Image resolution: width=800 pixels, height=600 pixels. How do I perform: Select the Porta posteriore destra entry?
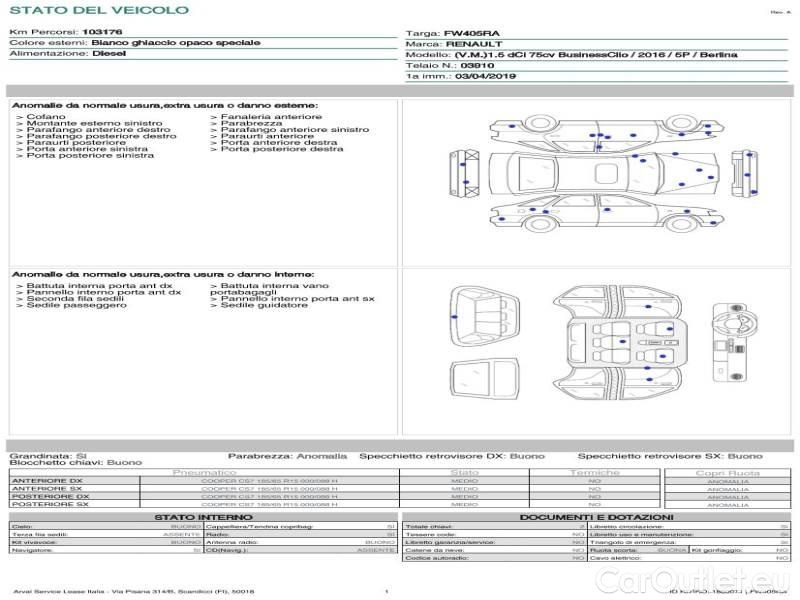click(277, 149)
